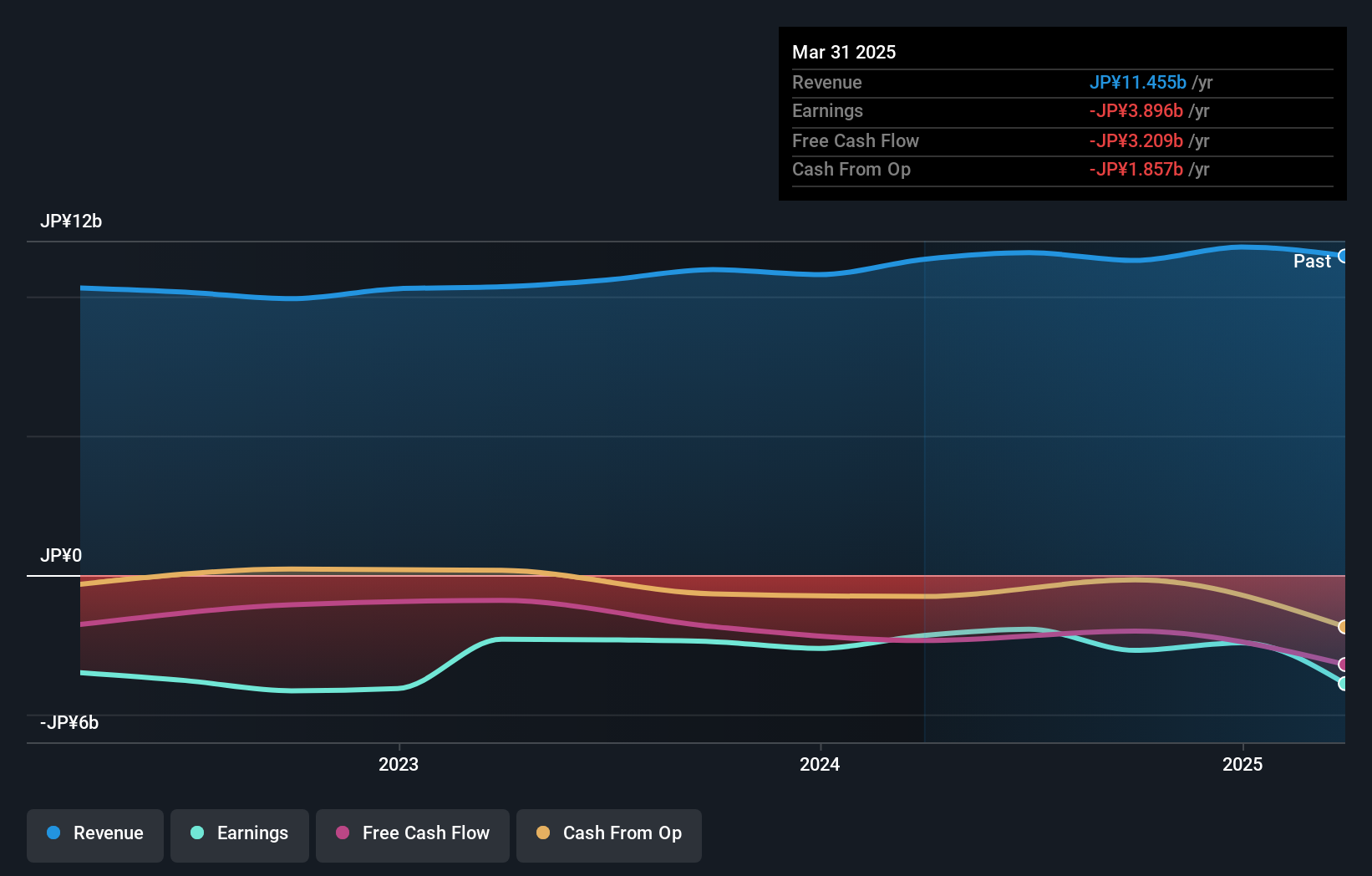Click the JP¥12b y-axis label
The width and height of the screenshot is (1372, 876).
[71, 222]
